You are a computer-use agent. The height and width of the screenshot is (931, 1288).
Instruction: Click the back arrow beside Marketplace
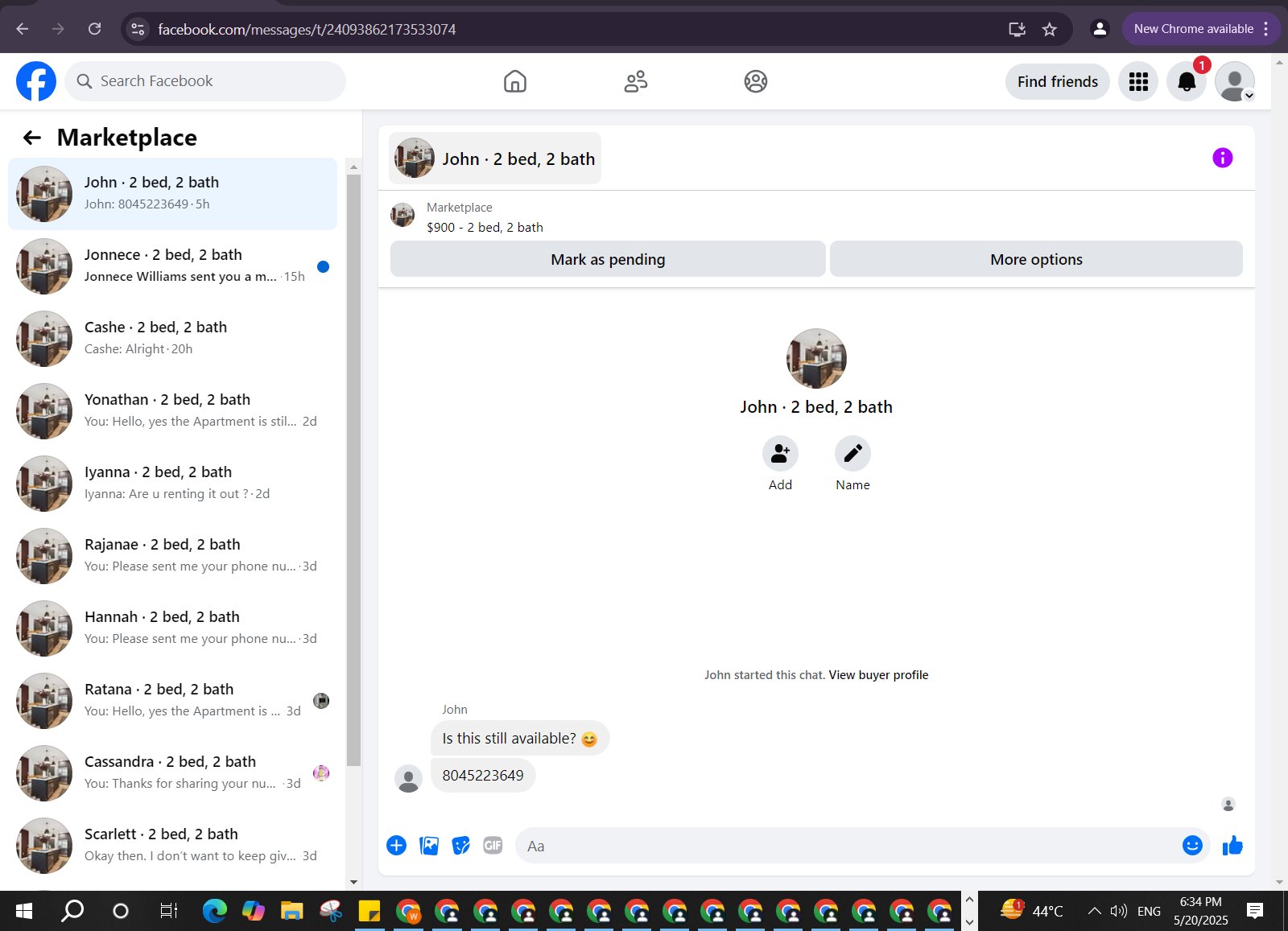pyautogui.click(x=32, y=138)
